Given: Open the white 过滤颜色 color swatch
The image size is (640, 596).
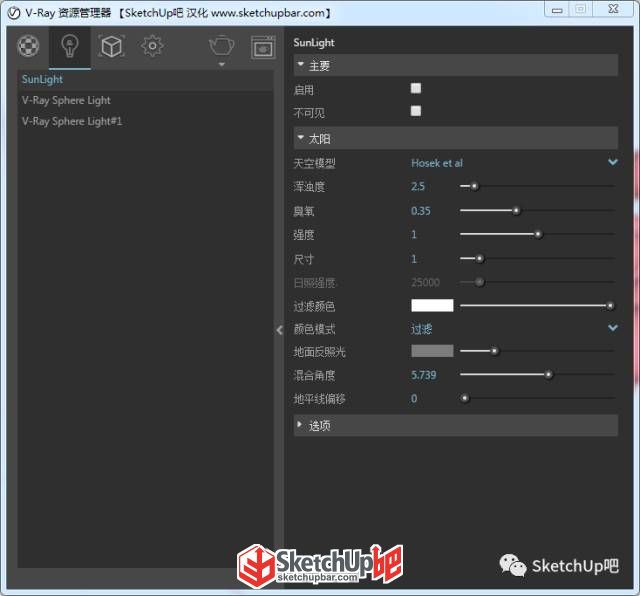Looking at the screenshot, I should tap(432, 305).
